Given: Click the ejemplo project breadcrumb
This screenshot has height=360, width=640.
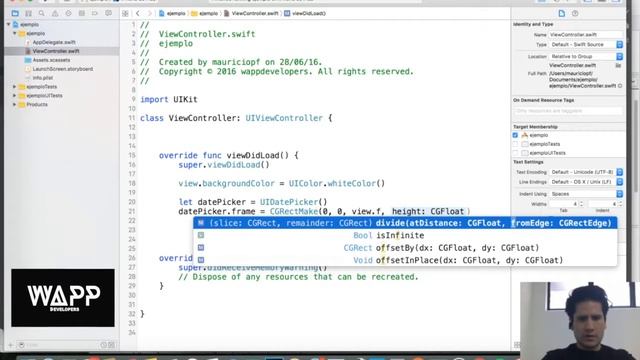Looking at the screenshot, I should click(172, 13).
